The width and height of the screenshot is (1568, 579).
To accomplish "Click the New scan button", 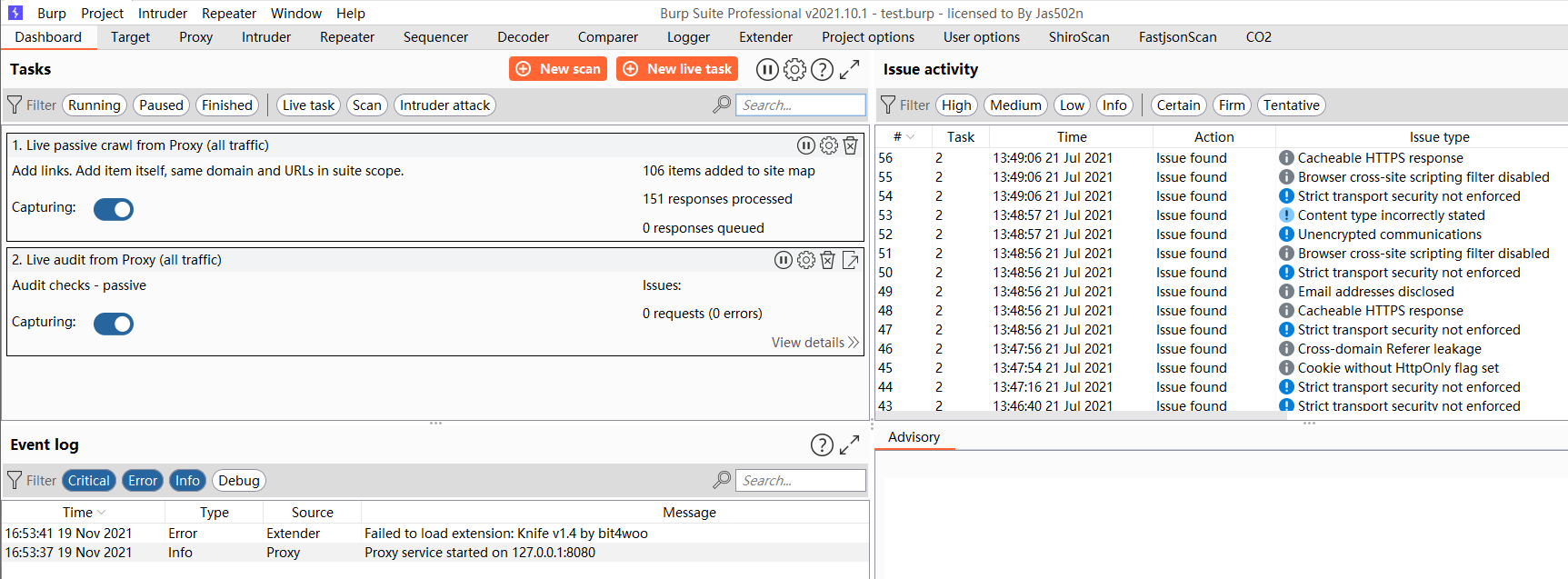I will pyautogui.click(x=558, y=69).
